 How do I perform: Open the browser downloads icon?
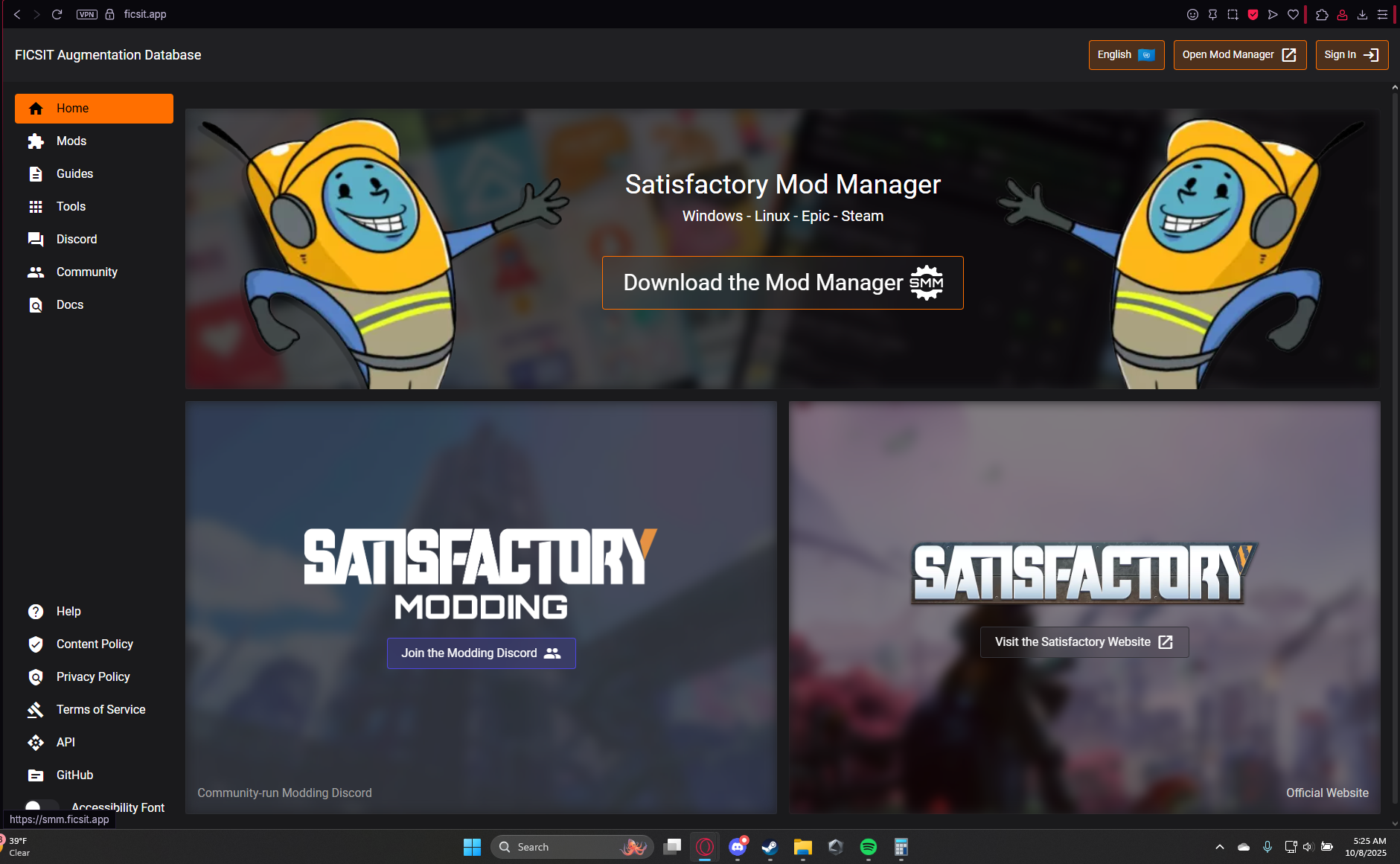(x=1362, y=14)
